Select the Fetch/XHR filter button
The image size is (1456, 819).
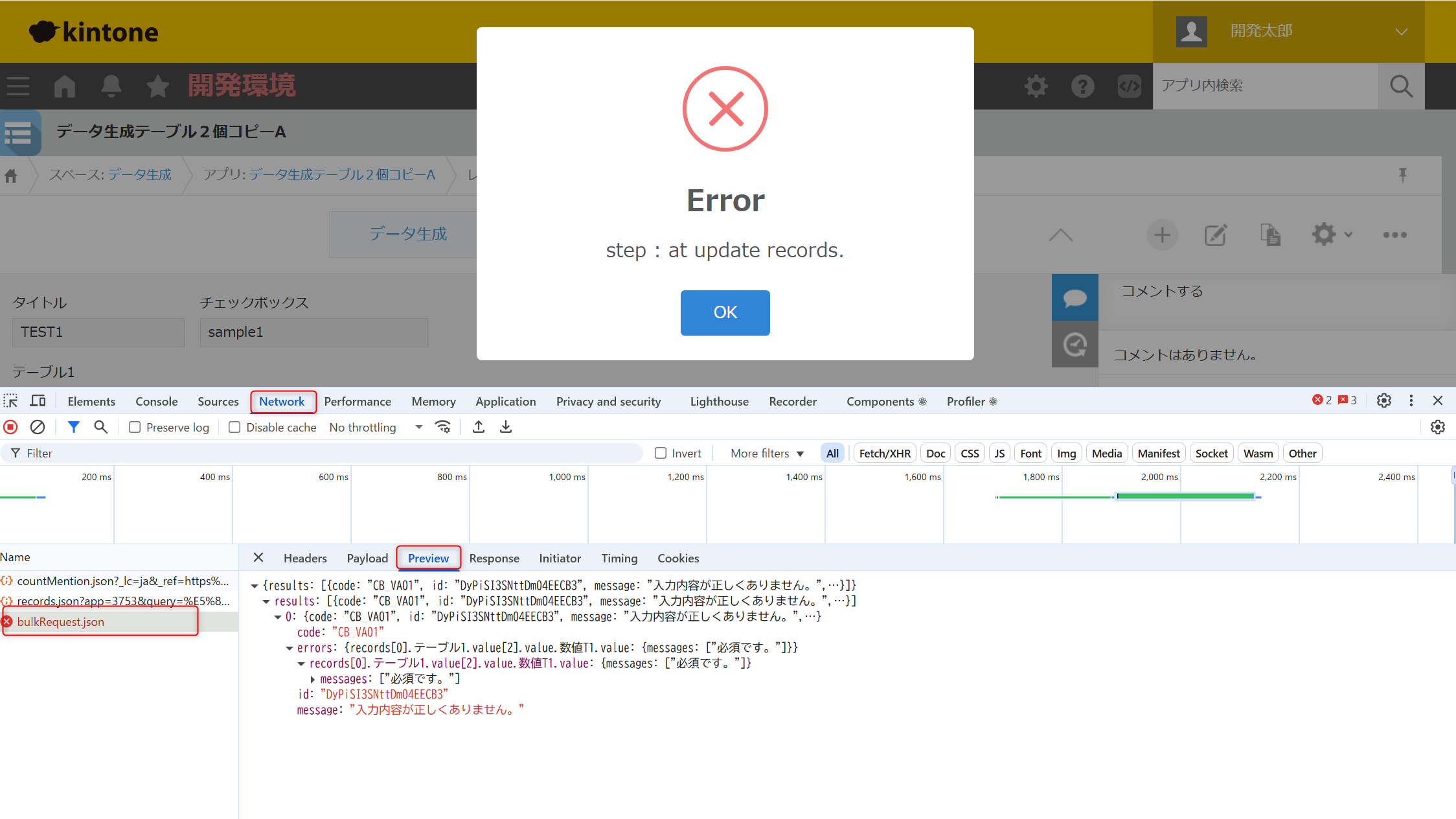884,453
